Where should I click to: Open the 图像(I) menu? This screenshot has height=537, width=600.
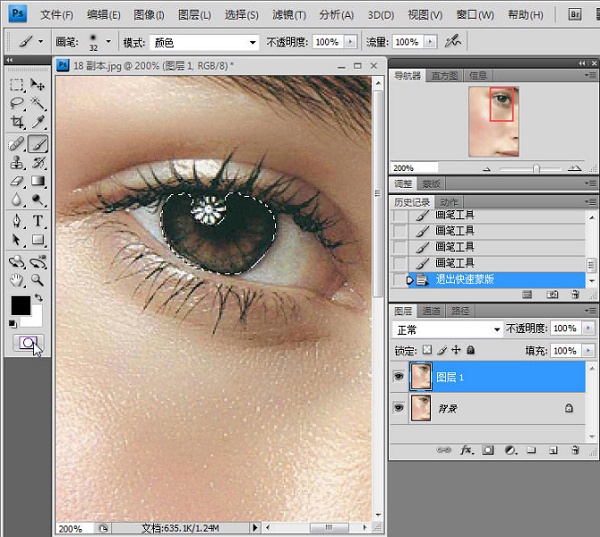point(148,15)
